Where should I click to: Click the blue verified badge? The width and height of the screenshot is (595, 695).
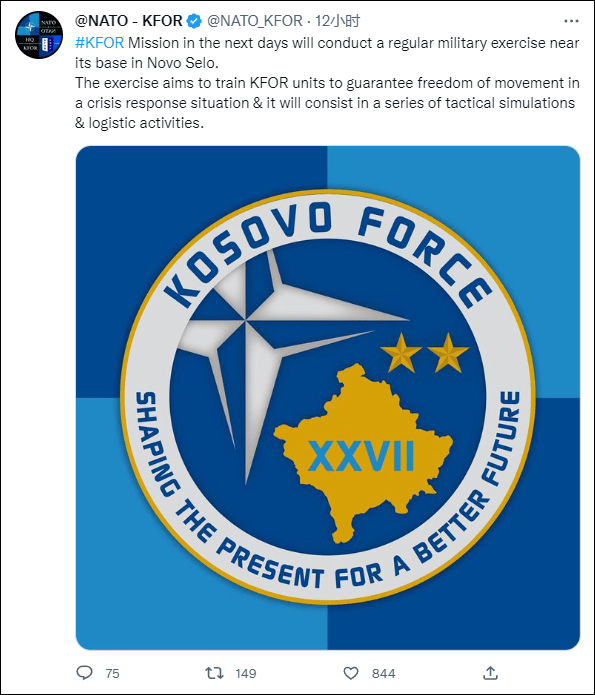194,21
